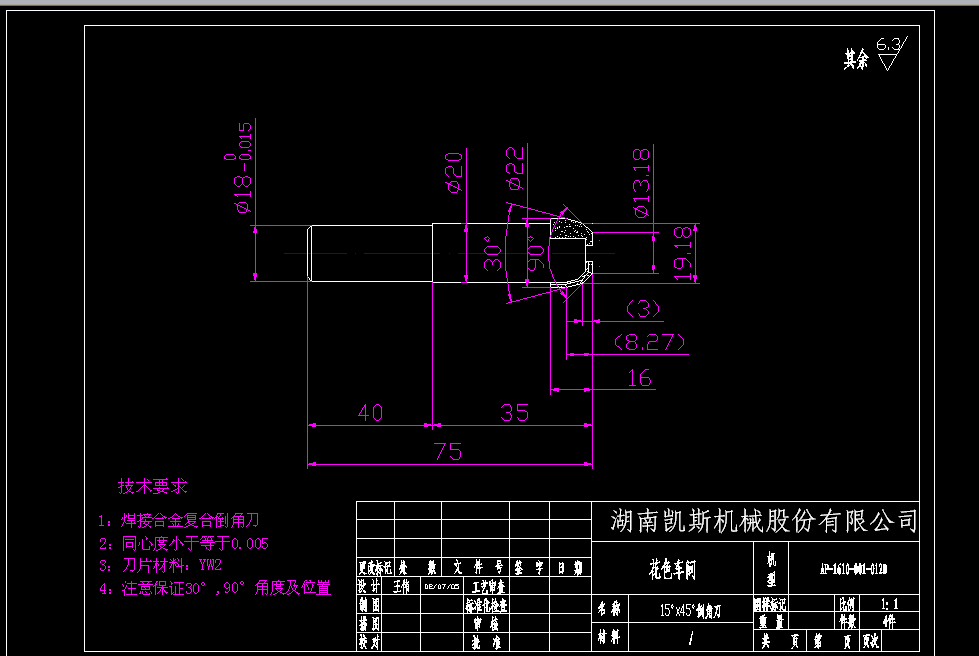979x656 pixels.
Task: Select the material value slash
Action: click(691, 638)
